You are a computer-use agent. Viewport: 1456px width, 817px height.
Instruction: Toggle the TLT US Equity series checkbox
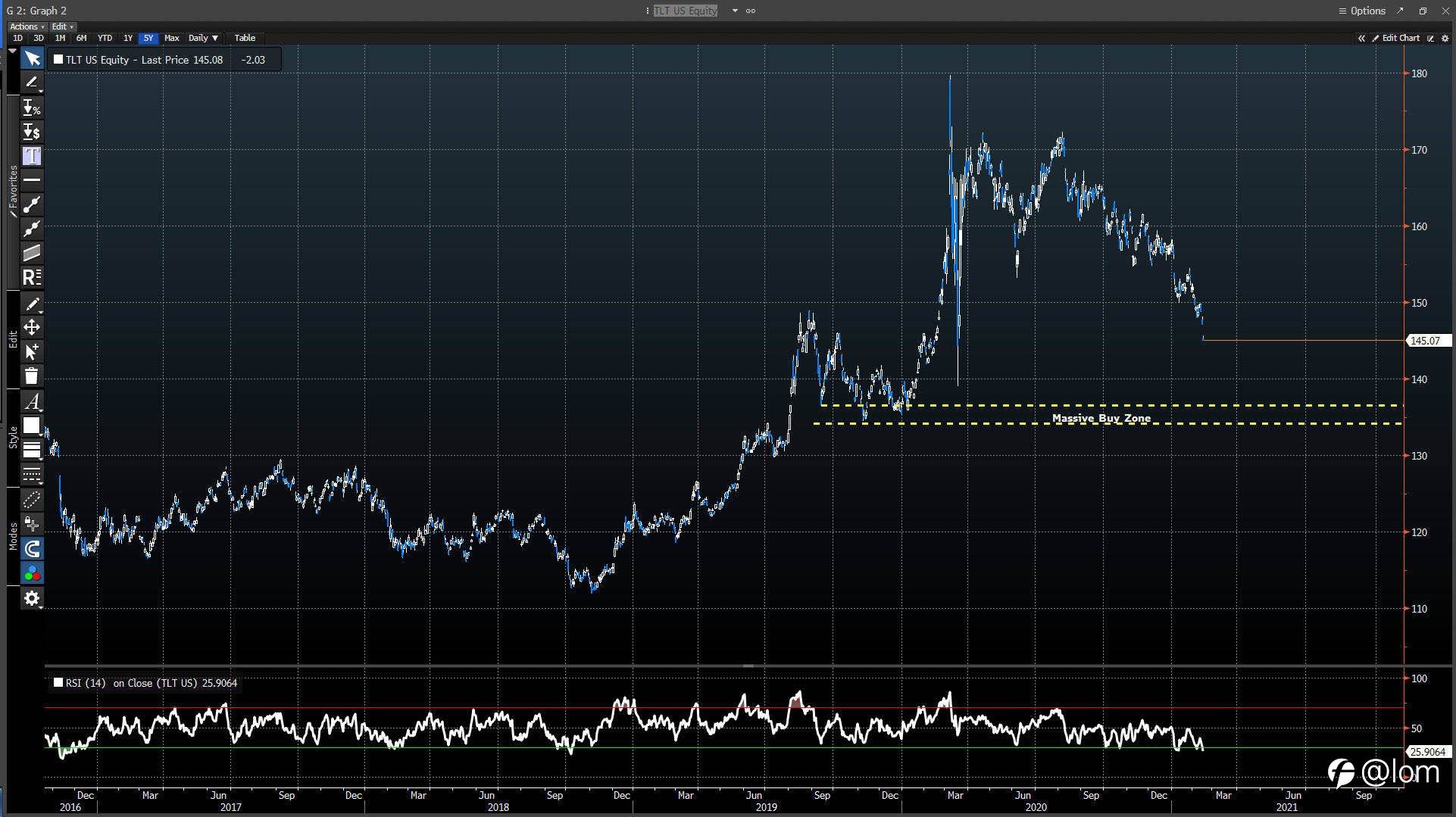coord(58,59)
